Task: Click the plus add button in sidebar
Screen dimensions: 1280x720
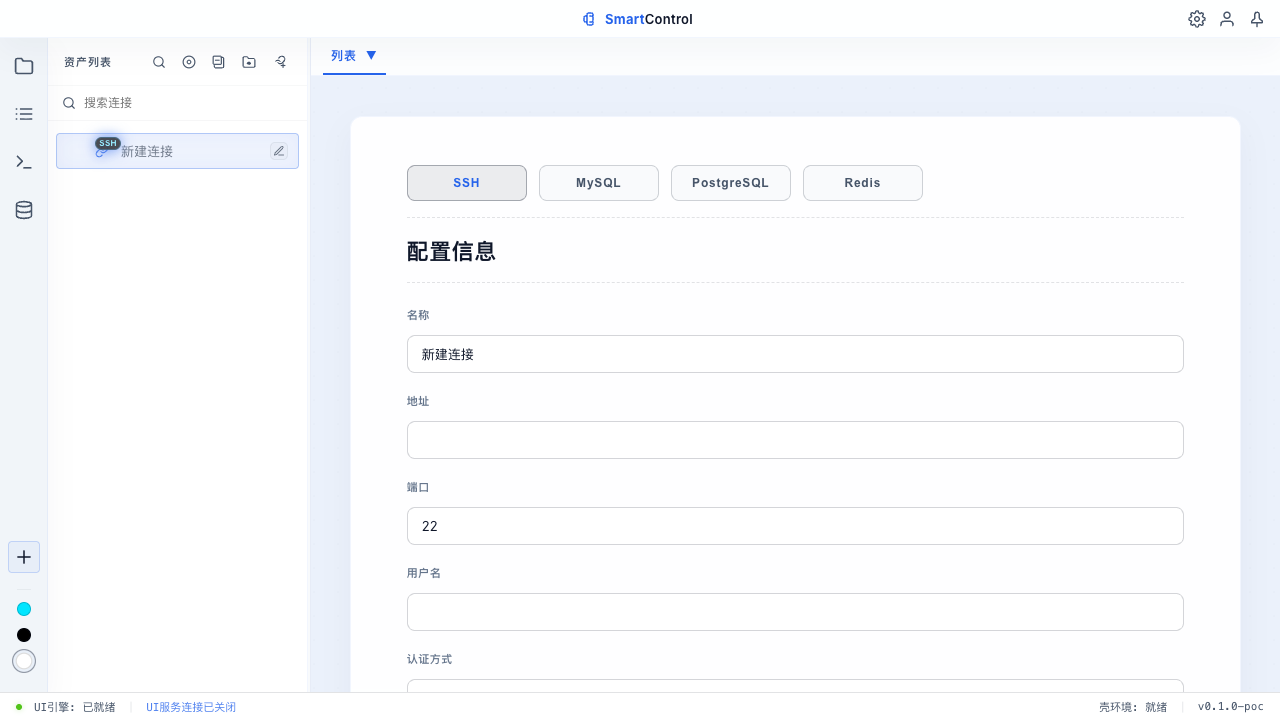Action: tap(24, 557)
